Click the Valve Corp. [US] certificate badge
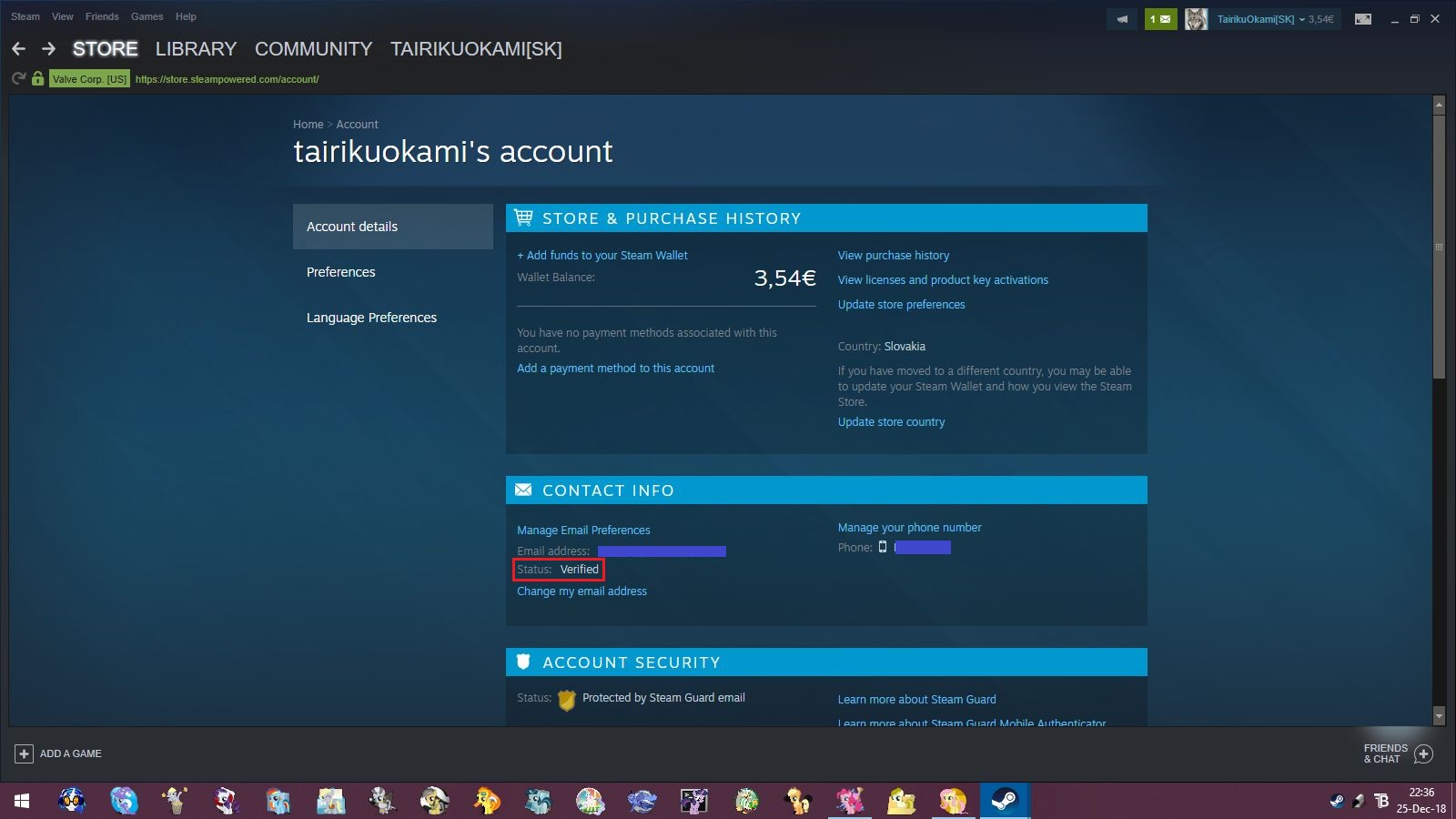Image resolution: width=1456 pixels, height=819 pixels. (x=89, y=79)
